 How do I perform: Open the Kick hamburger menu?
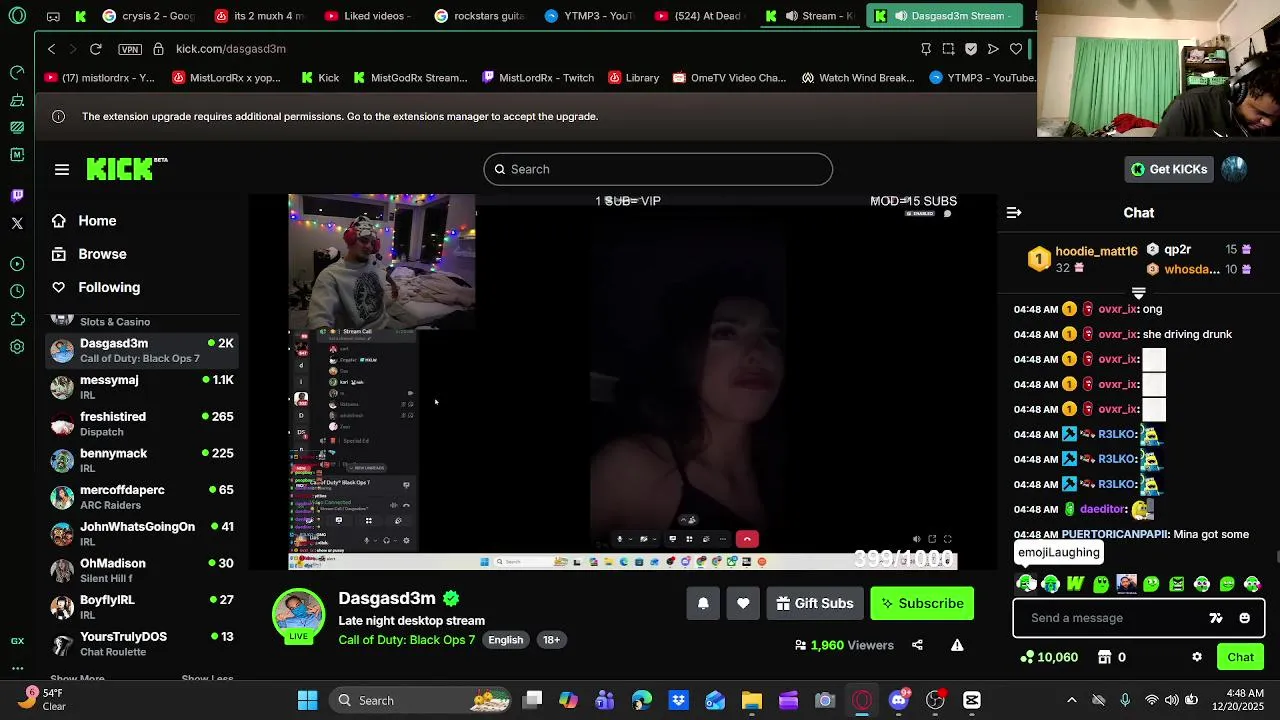[62, 170]
